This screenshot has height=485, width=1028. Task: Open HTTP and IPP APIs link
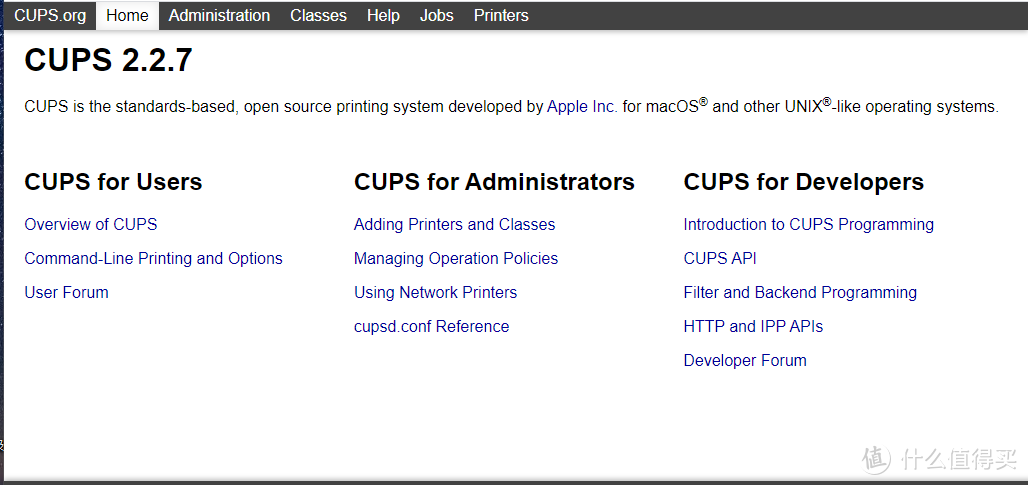[753, 326]
